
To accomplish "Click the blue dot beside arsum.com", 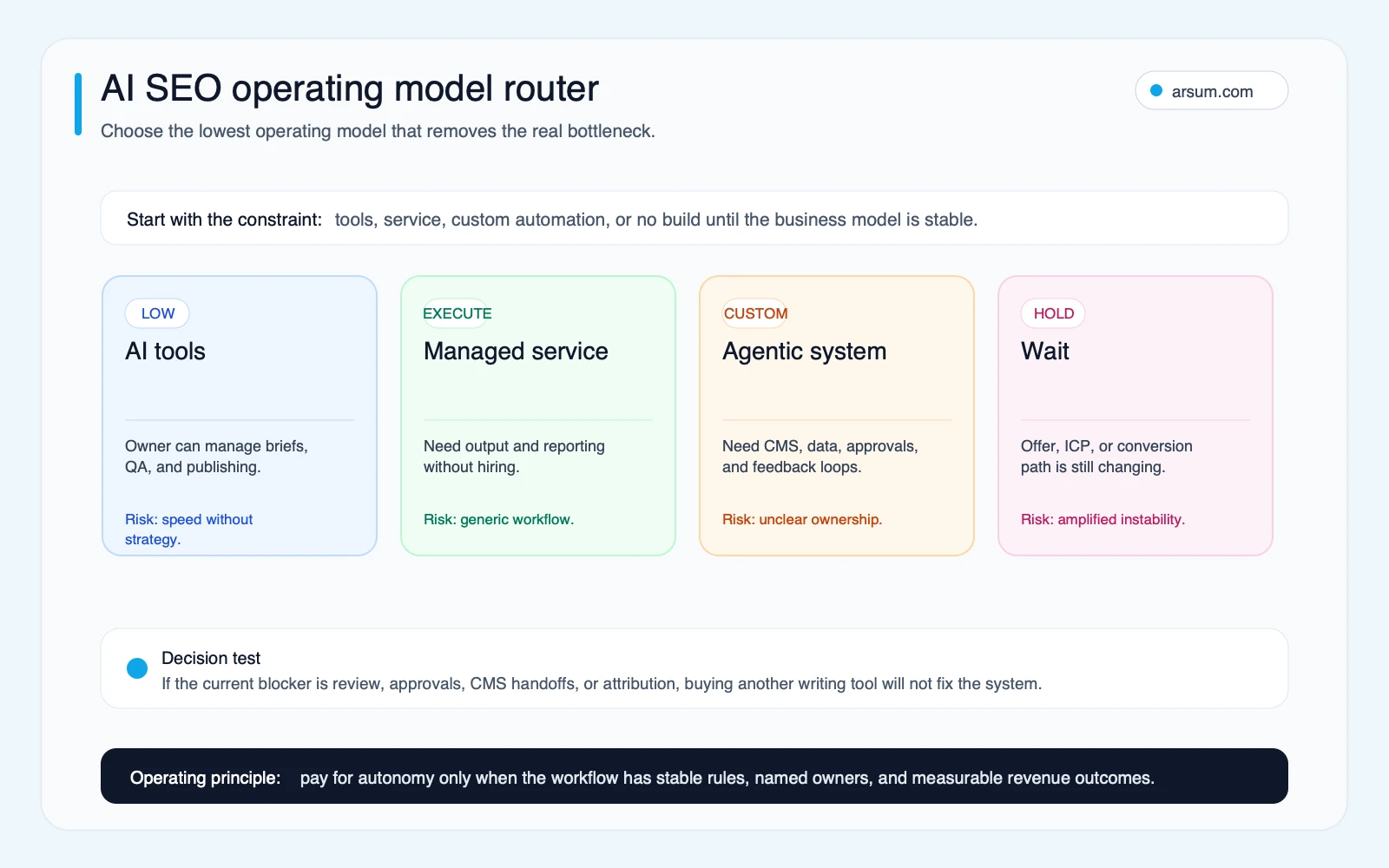I will [1156, 90].
